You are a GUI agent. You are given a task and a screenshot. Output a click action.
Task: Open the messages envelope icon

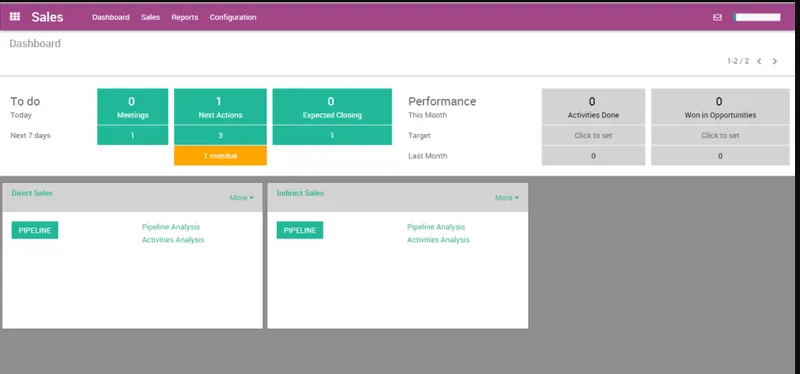(x=717, y=17)
